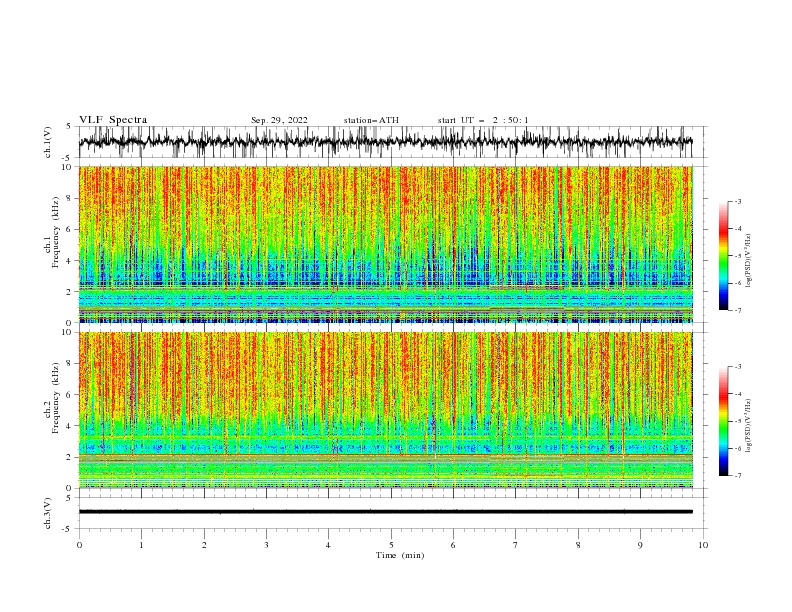Click the "Time (min)" axis label

point(400,555)
